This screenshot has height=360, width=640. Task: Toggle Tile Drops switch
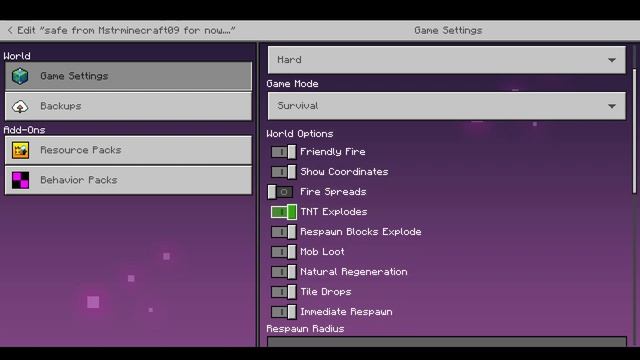(x=284, y=292)
